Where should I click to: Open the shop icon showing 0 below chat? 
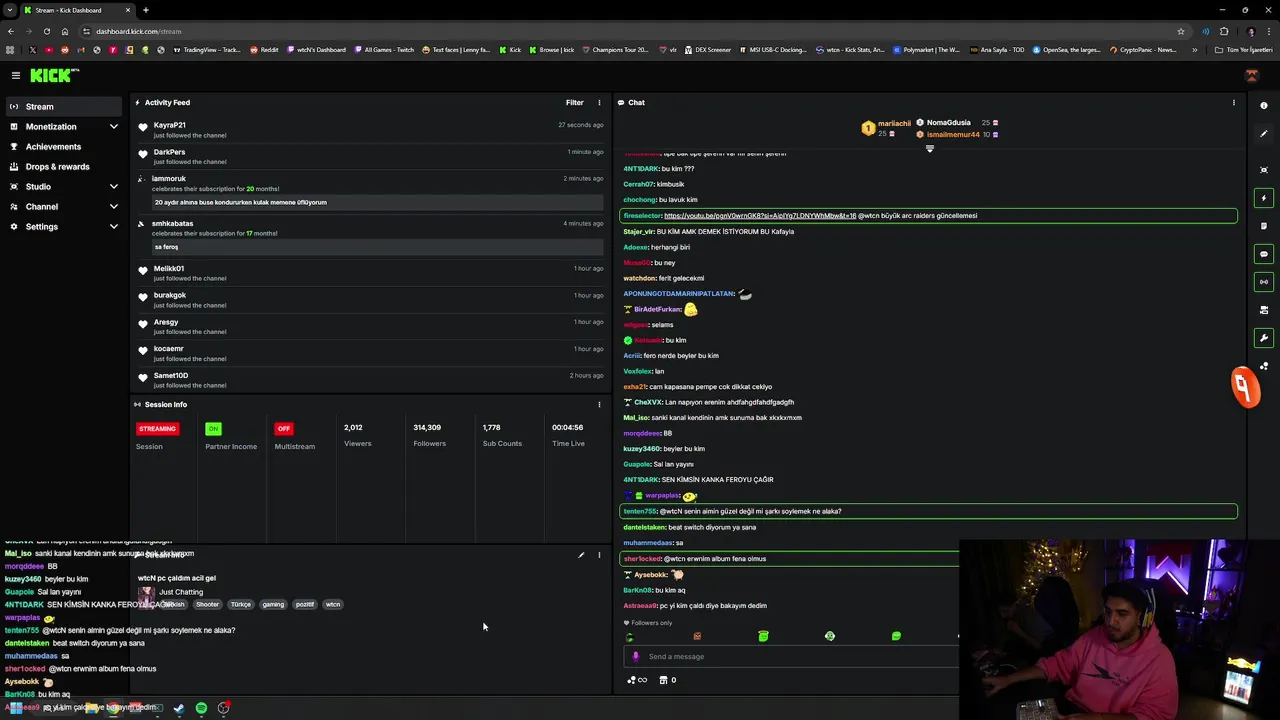tap(668, 680)
